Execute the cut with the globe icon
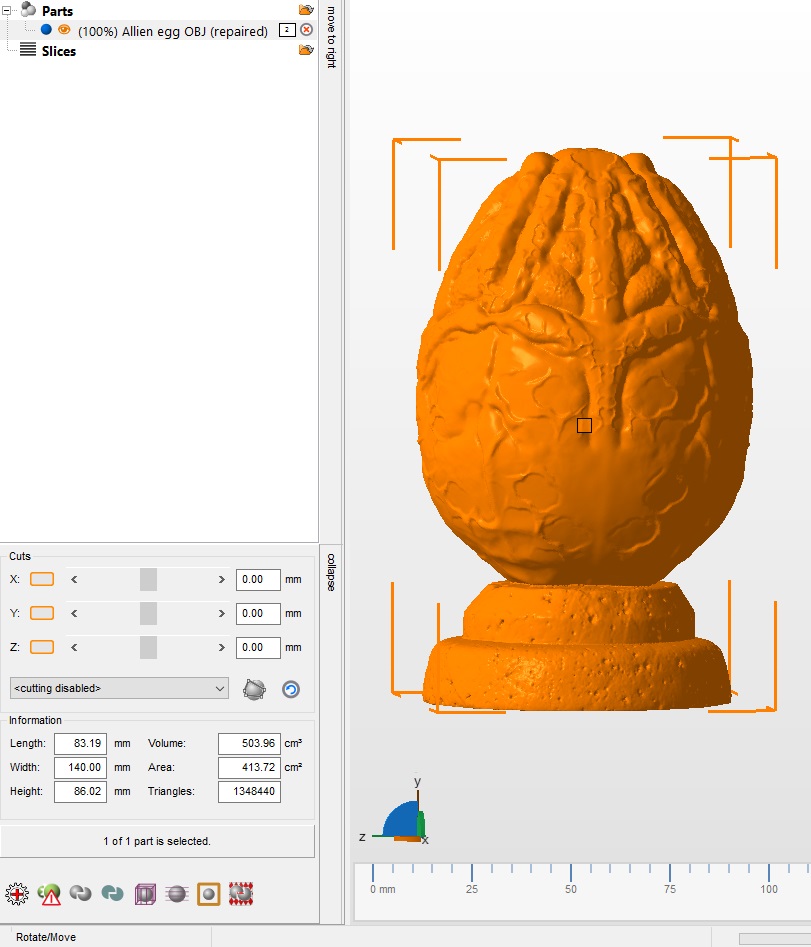The width and height of the screenshot is (811, 947). (x=254, y=688)
